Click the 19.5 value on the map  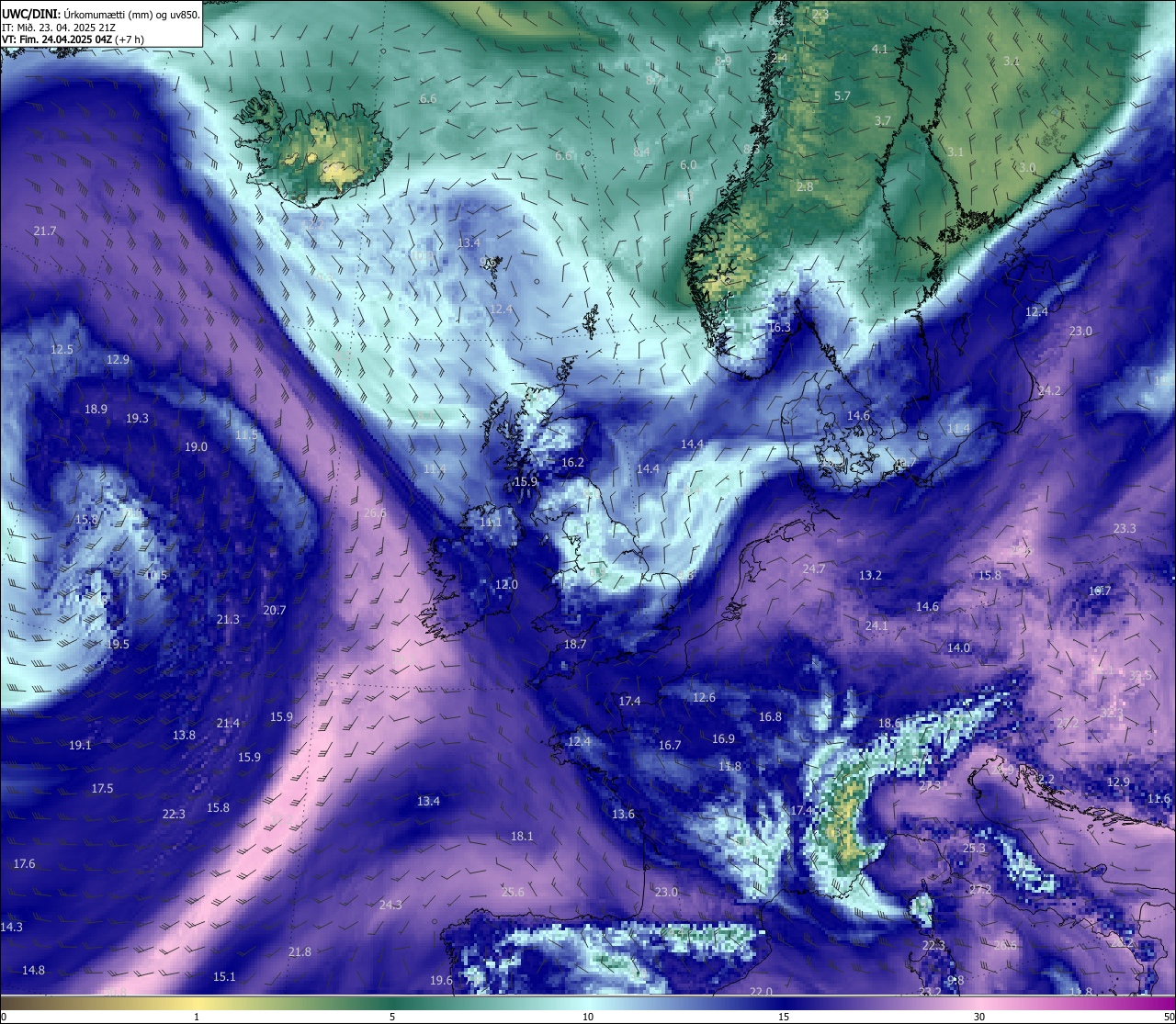point(118,645)
